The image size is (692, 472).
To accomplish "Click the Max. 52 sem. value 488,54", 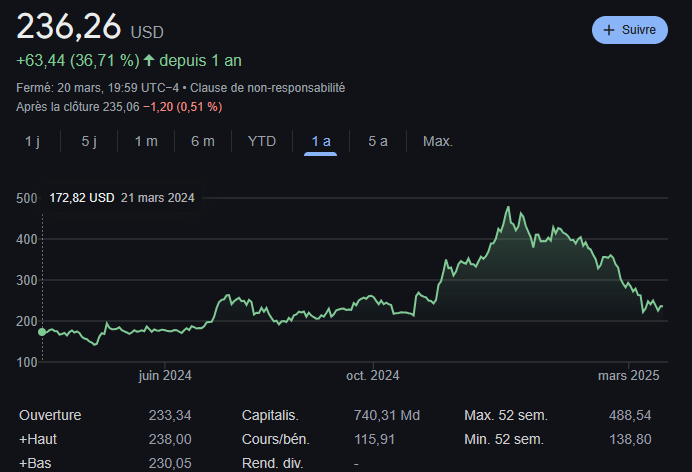I will coord(630,415).
